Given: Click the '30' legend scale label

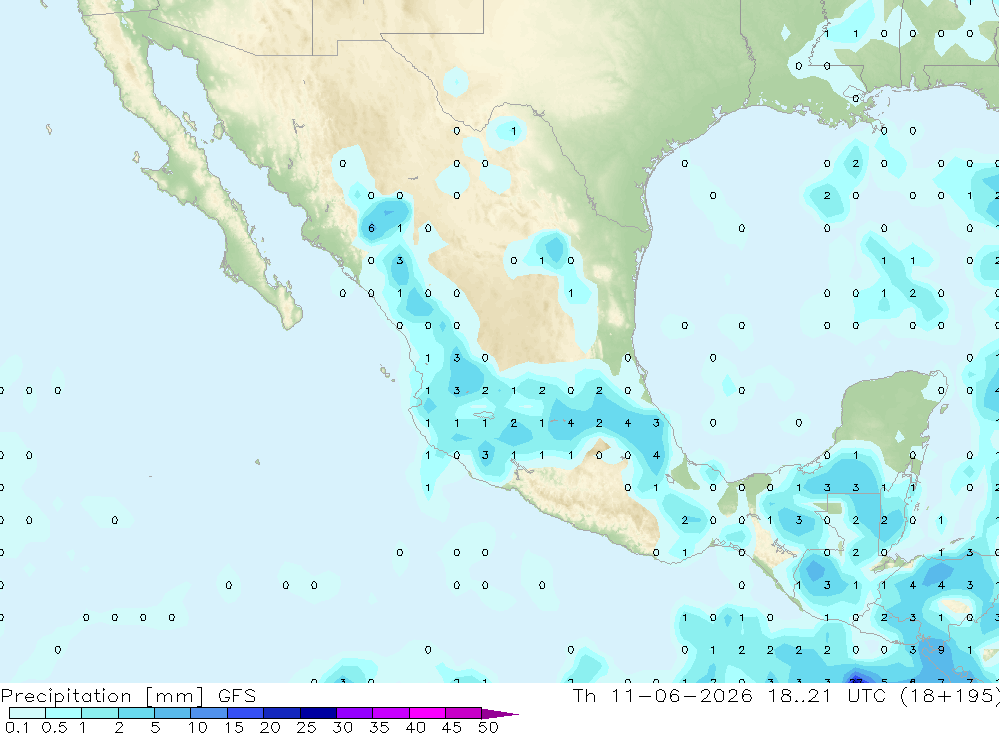Looking at the screenshot, I should (342, 727).
